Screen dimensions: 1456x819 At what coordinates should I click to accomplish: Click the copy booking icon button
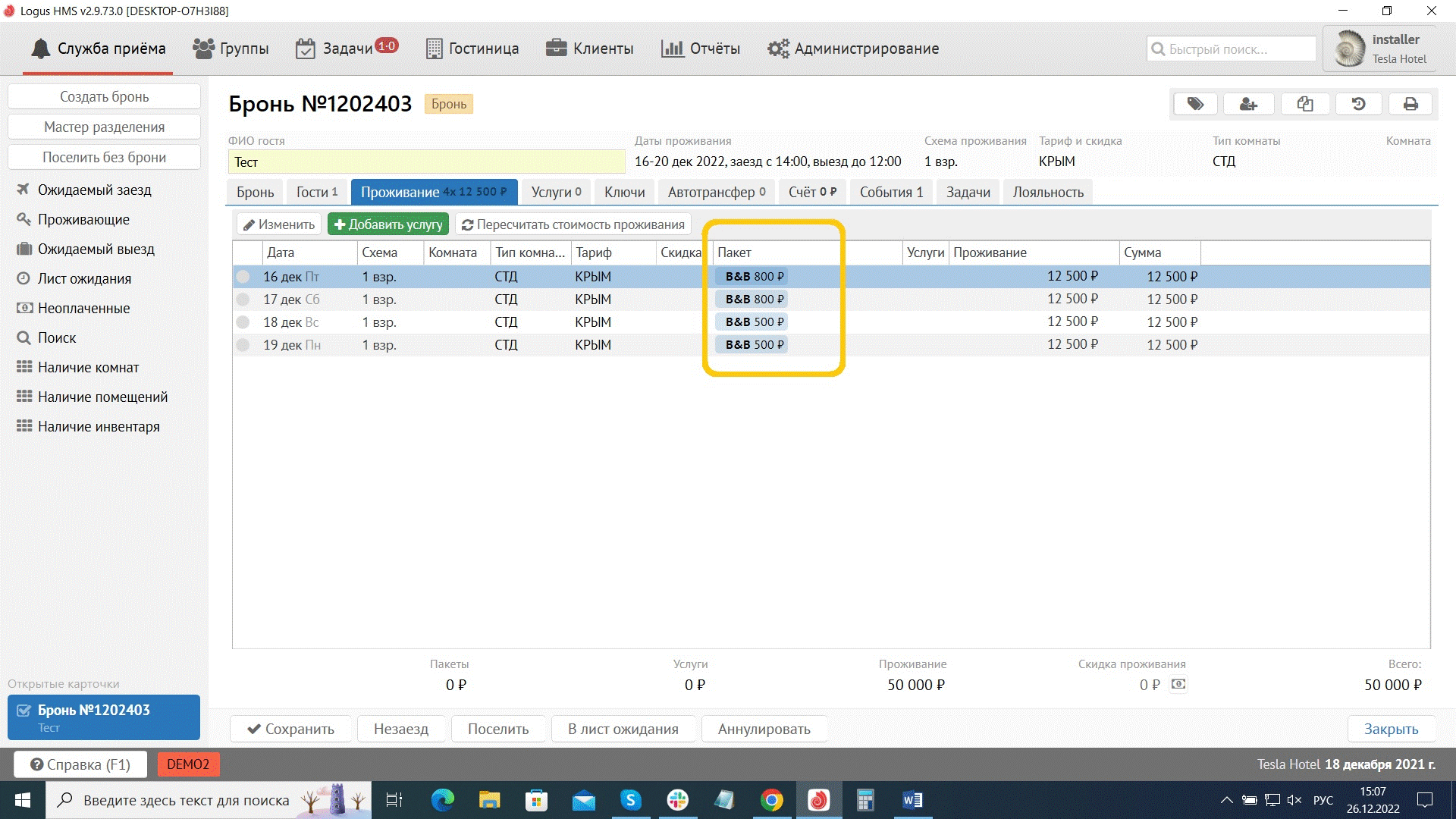click(1304, 104)
